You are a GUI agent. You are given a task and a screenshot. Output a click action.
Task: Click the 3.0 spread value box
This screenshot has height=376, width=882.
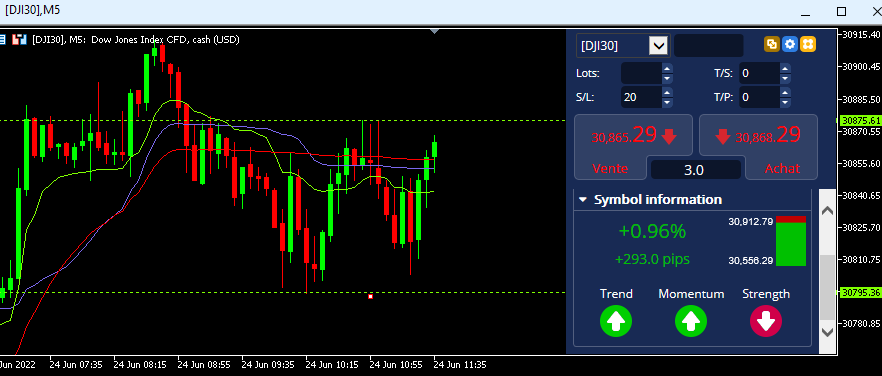click(x=695, y=169)
